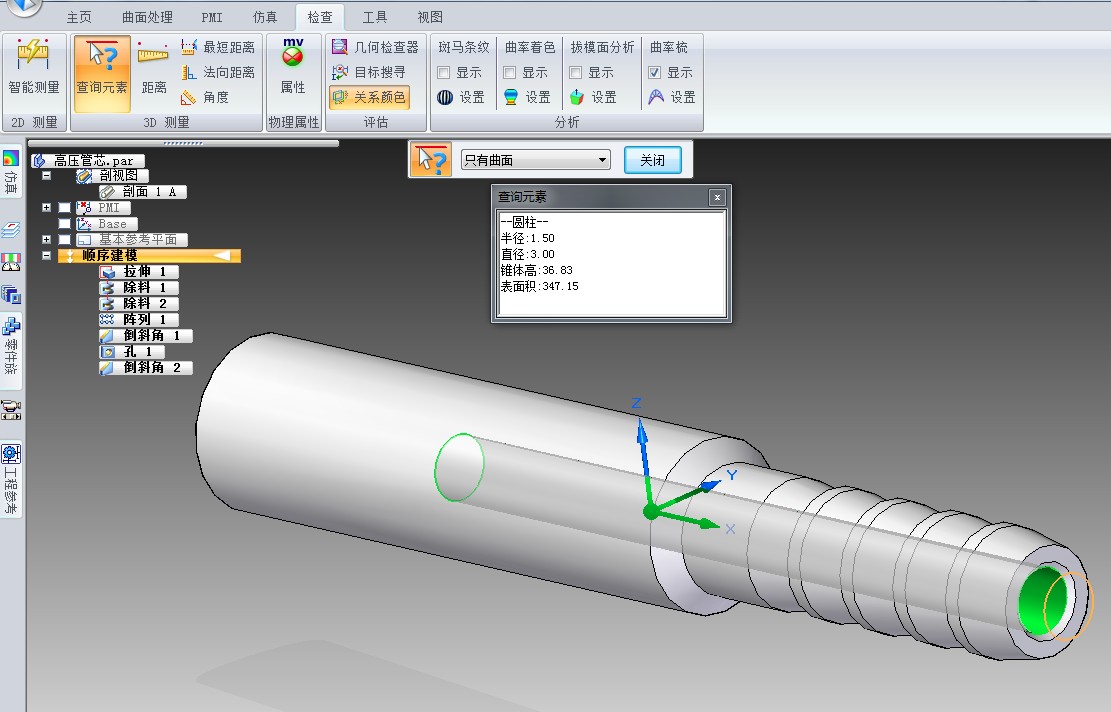This screenshot has width=1111, height=712.
Task: Click the 距离 distance measuring icon
Action: [x=153, y=69]
